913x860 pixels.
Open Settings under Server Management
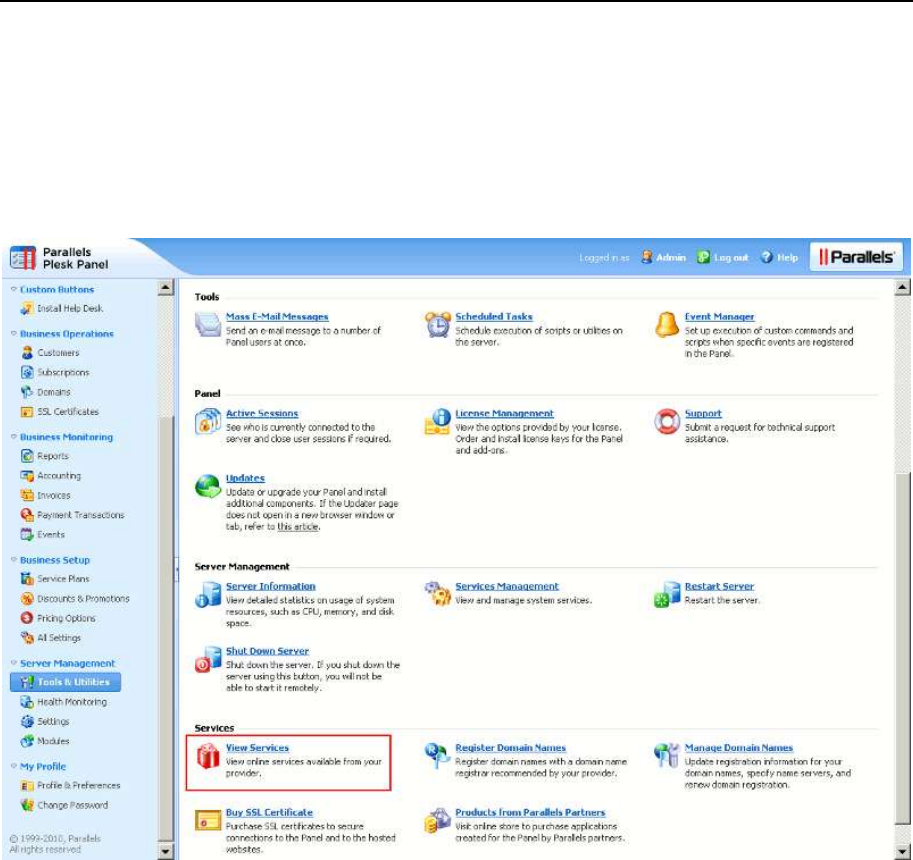click(53, 721)
